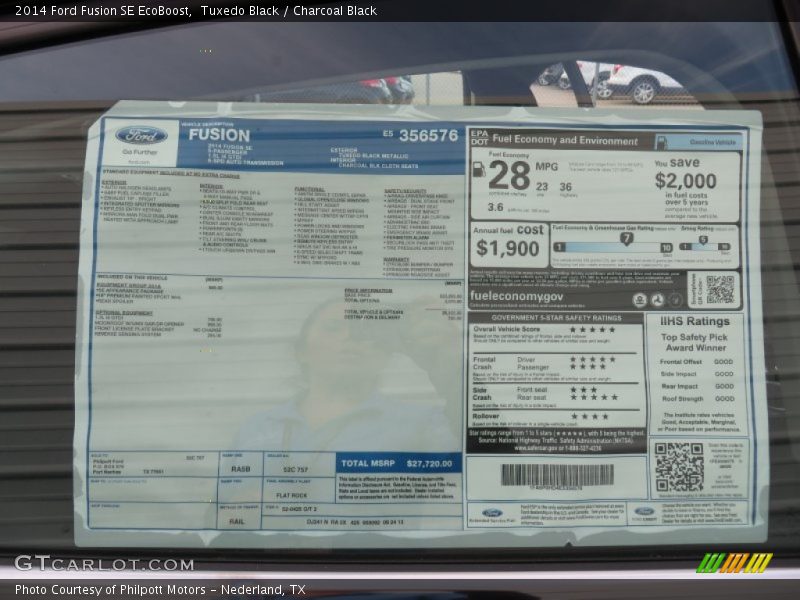Click the Side Crash Front seat stars
The width and height of the screenshot is (800, 600).
click(584, 390)
